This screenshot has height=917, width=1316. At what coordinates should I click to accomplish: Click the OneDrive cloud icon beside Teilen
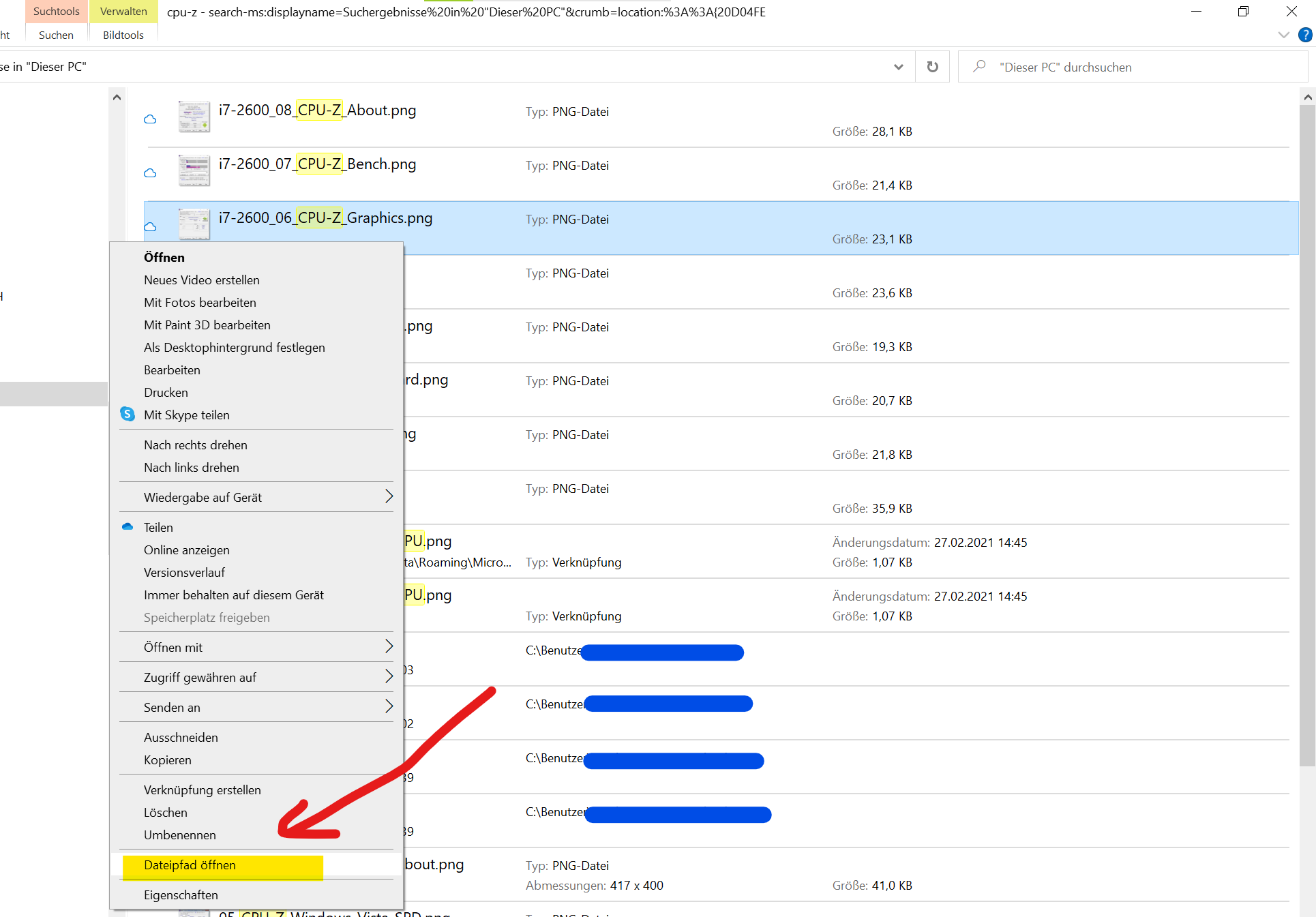128,527
